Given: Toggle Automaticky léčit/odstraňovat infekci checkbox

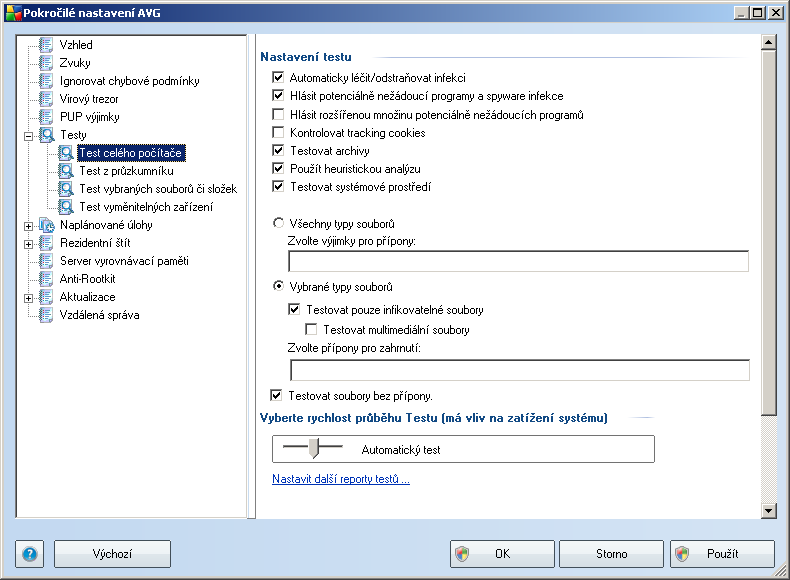Looking at the screenshot, I should pyautogui.click(x=278, y=78).
